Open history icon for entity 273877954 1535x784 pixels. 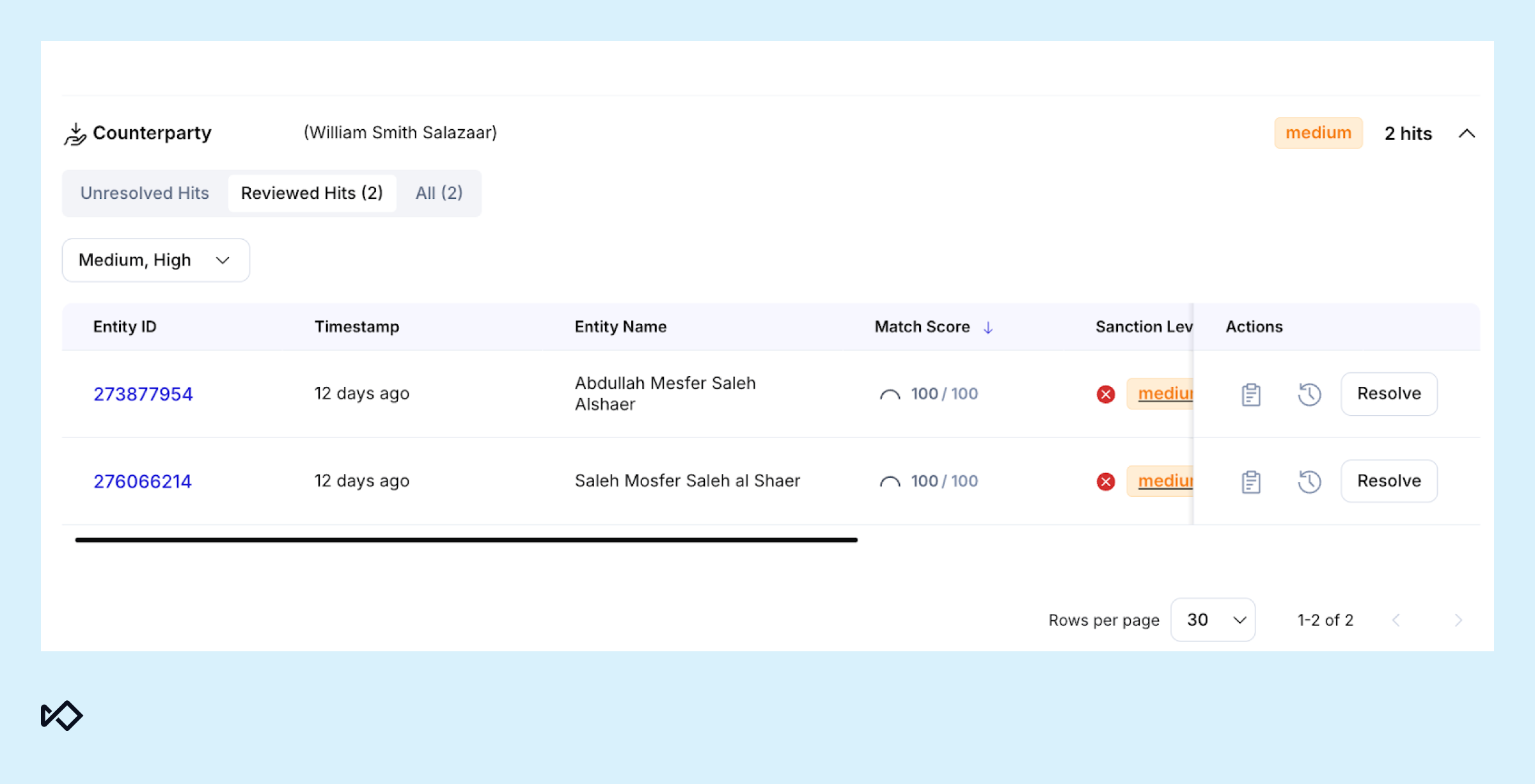1309,395
